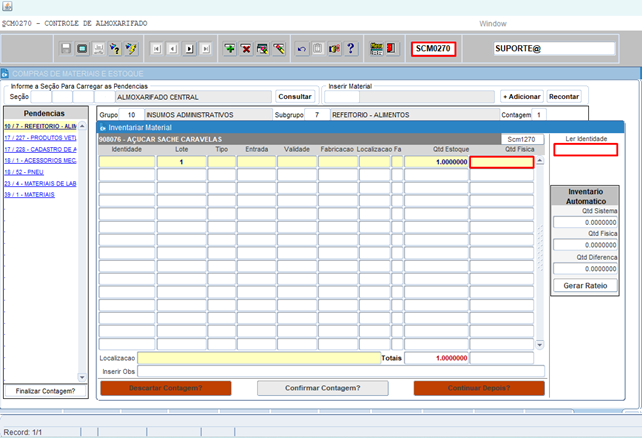Click the Inserir Material code field
The image size is (642, 438).
pos(342,97)
